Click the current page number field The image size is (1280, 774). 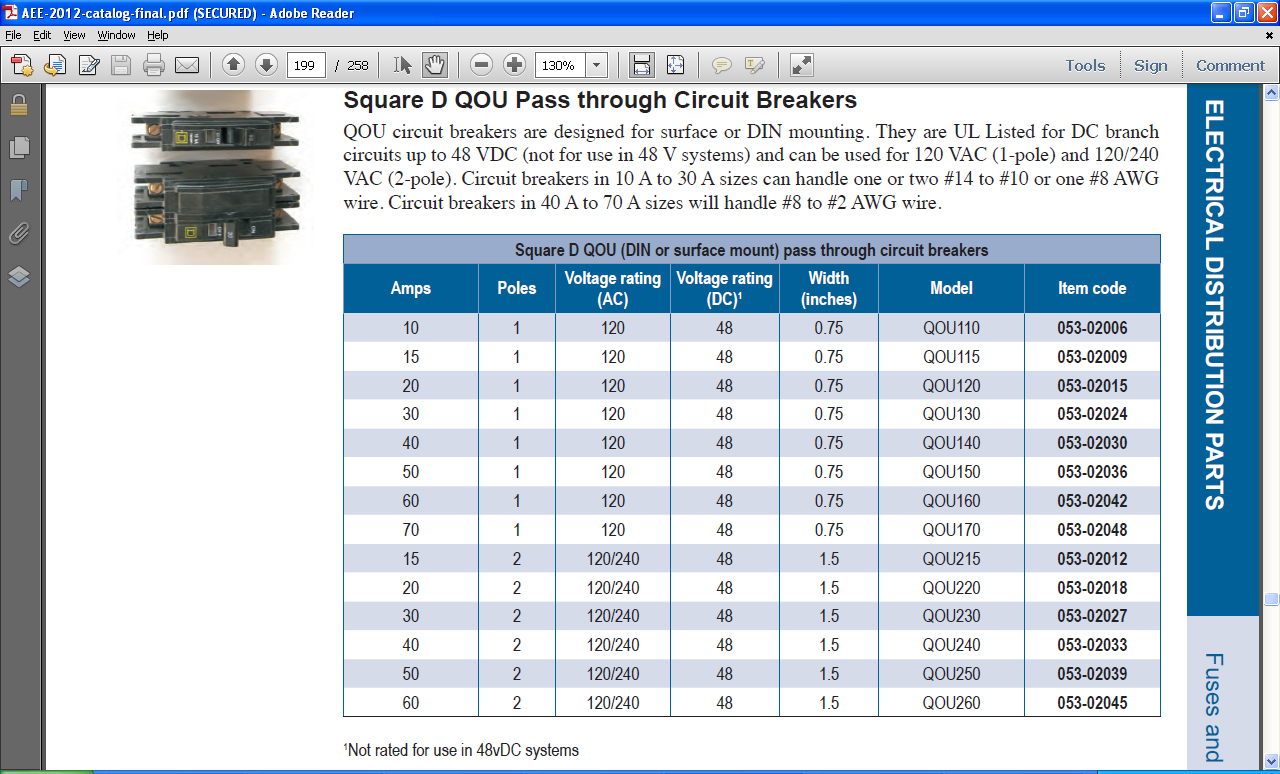point(306,66)
